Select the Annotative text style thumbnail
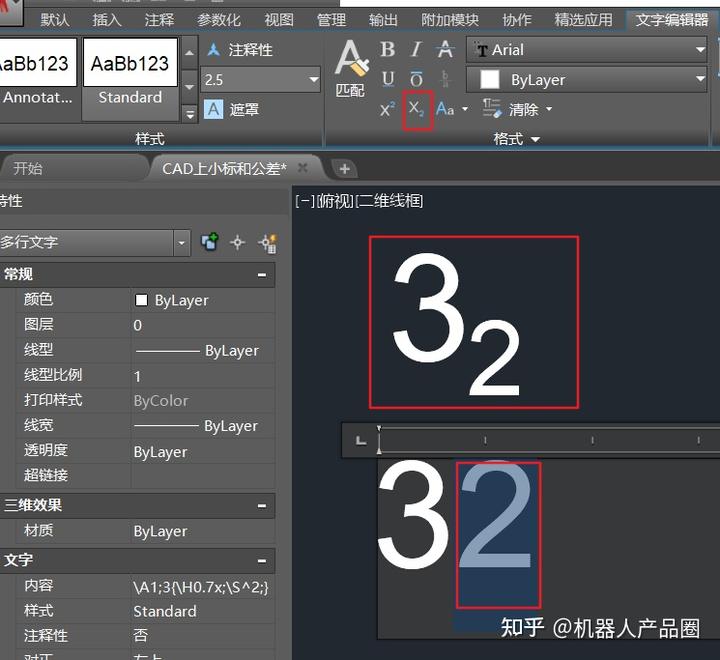 (38, 73)
